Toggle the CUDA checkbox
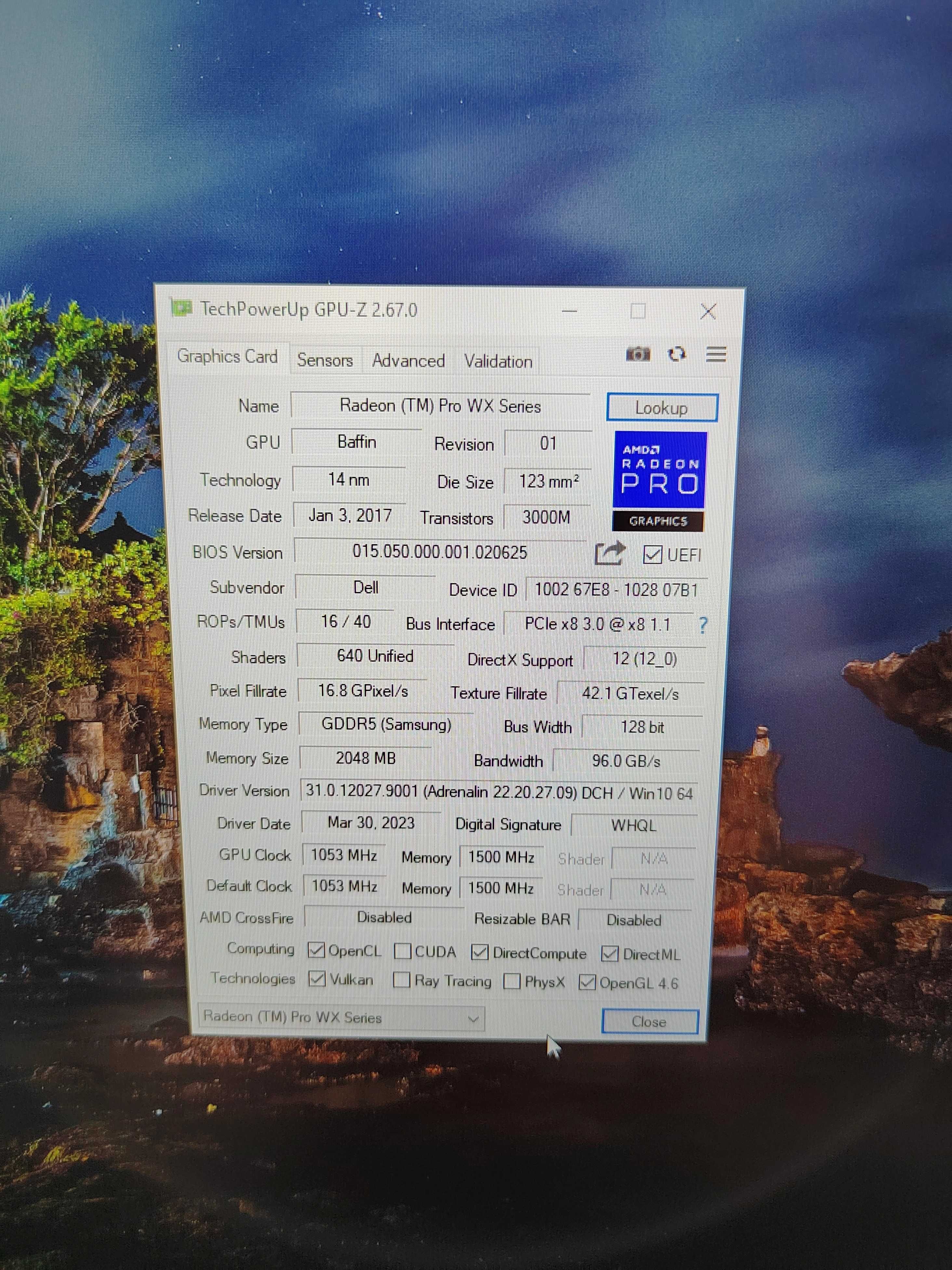Image resolution: width=952 pixels, height=1270 pixels. (x=402, y=951)
